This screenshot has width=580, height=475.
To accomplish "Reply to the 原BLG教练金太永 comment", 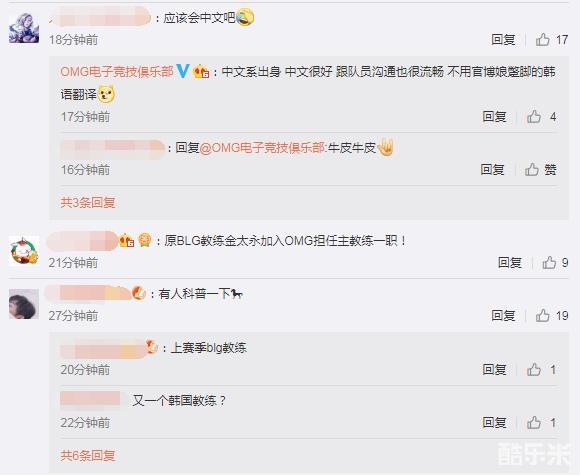I will pos(510,263).
